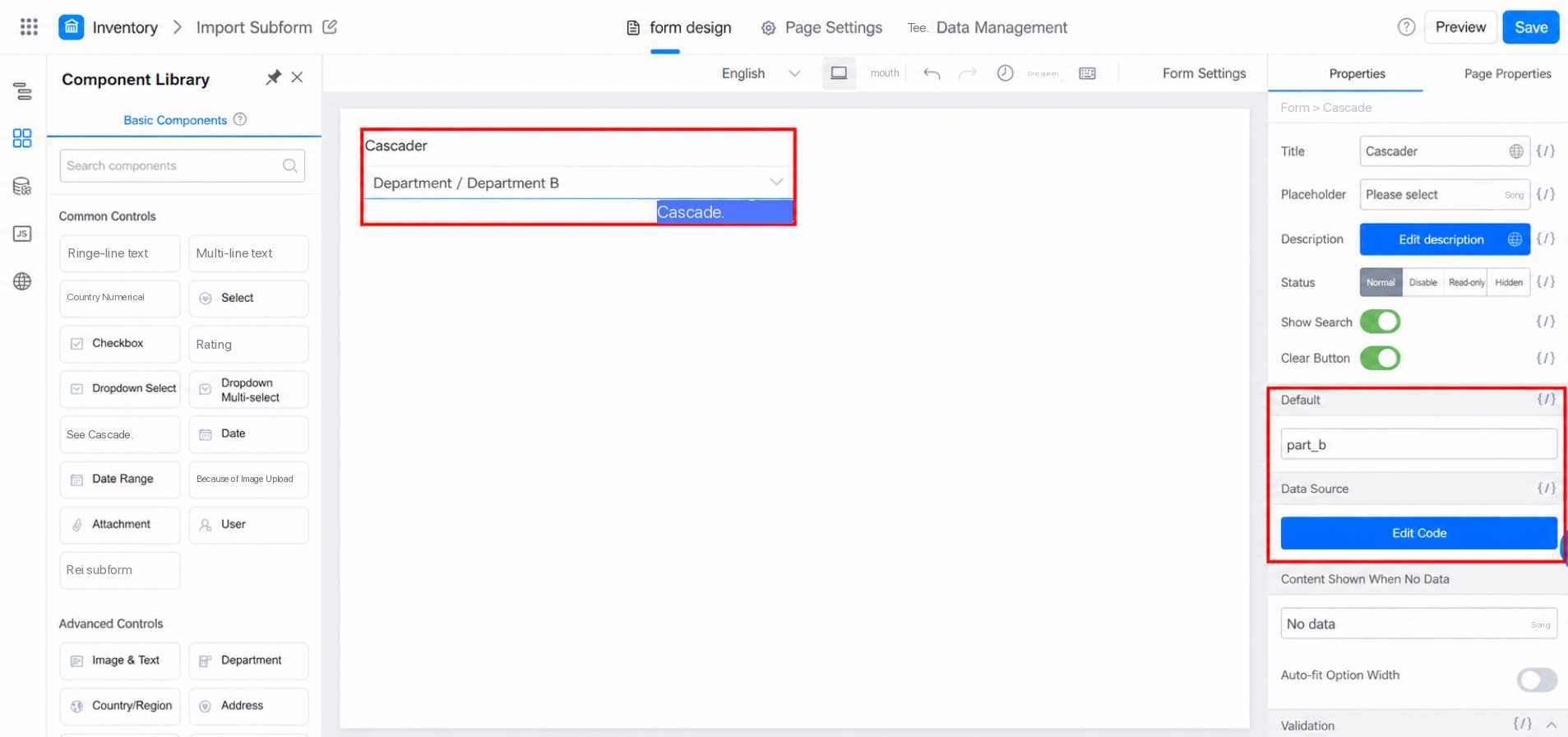Switch to the Page Properties tab
The width and height of the screenshot is (1568, 737).
(1507, 73)
